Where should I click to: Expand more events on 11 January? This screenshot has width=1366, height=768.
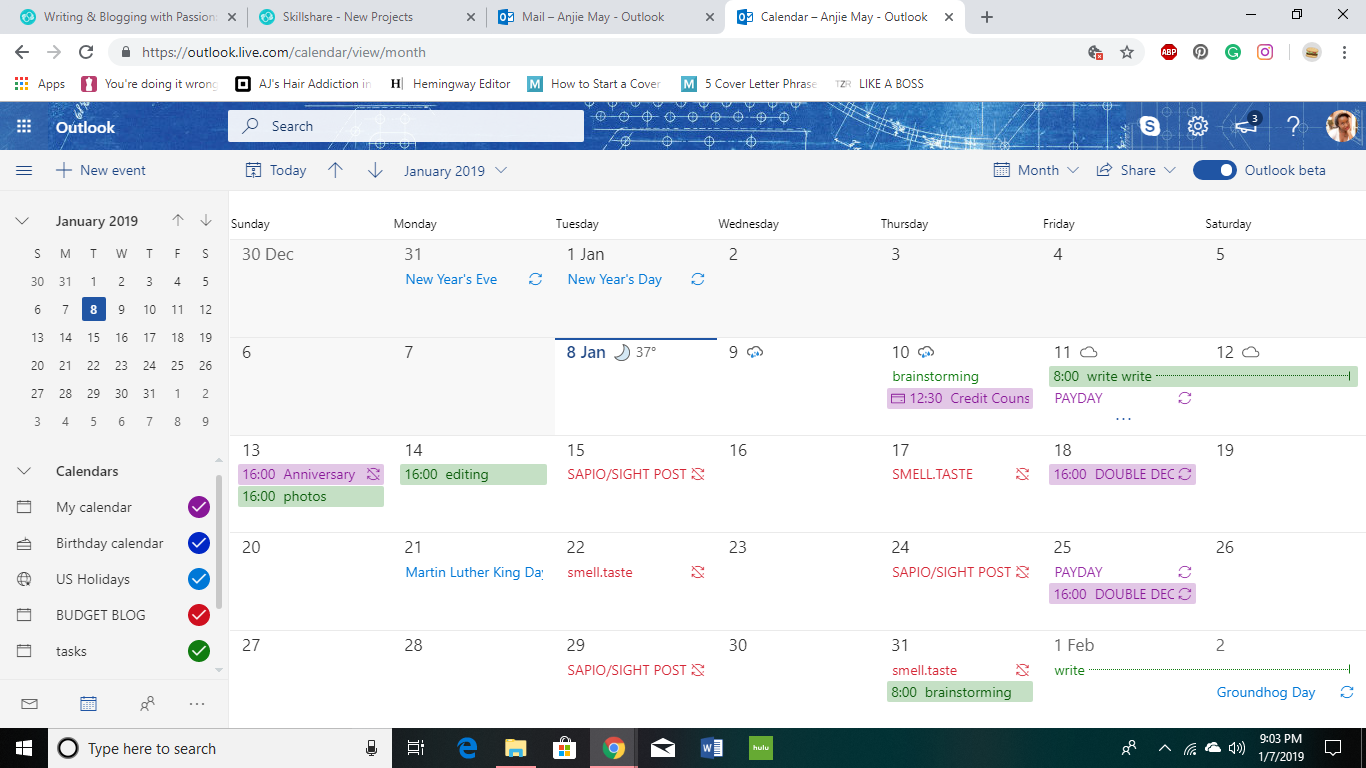[x=1123, y=419]
